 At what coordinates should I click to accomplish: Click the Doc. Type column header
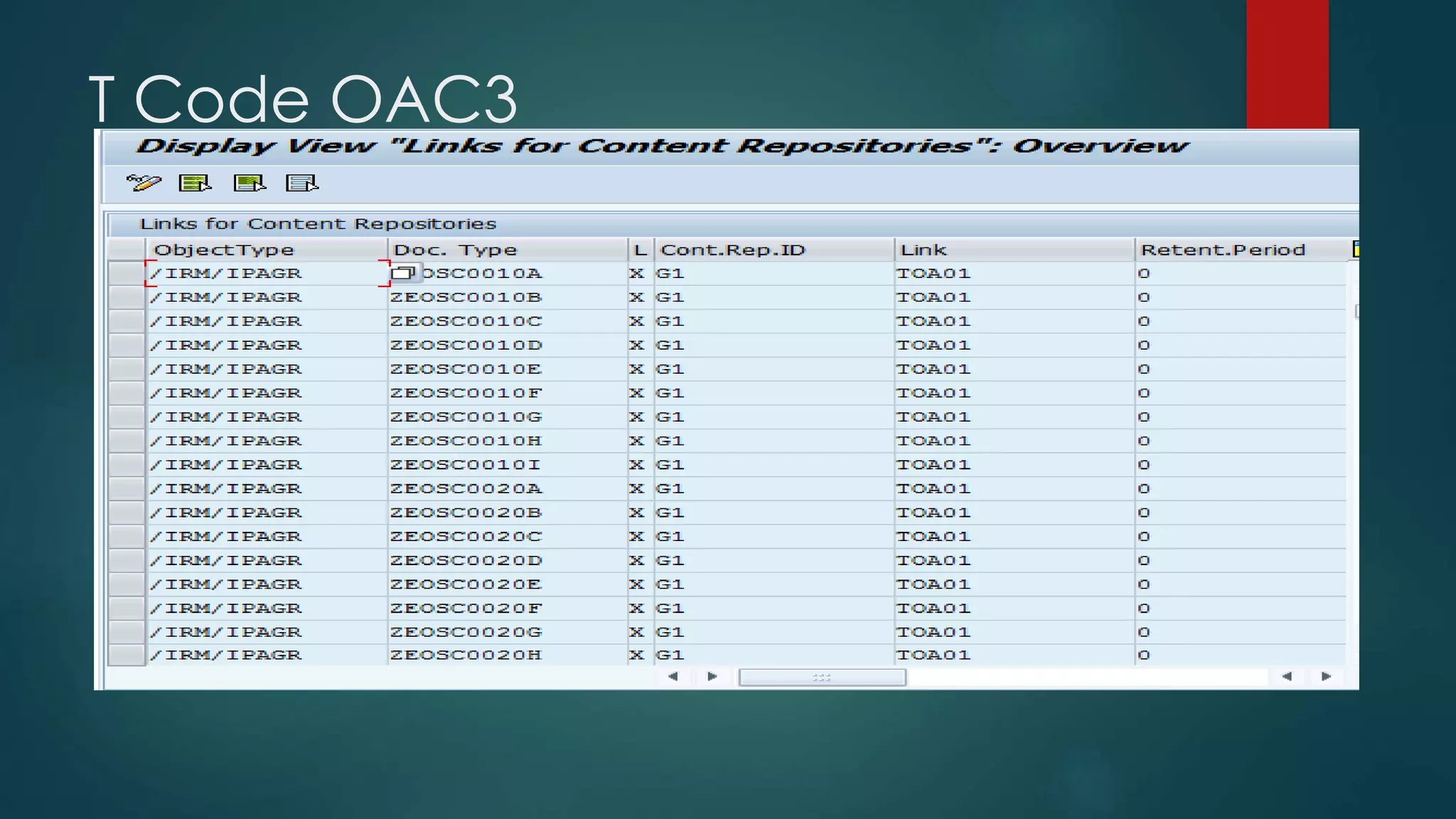(508, 250)
